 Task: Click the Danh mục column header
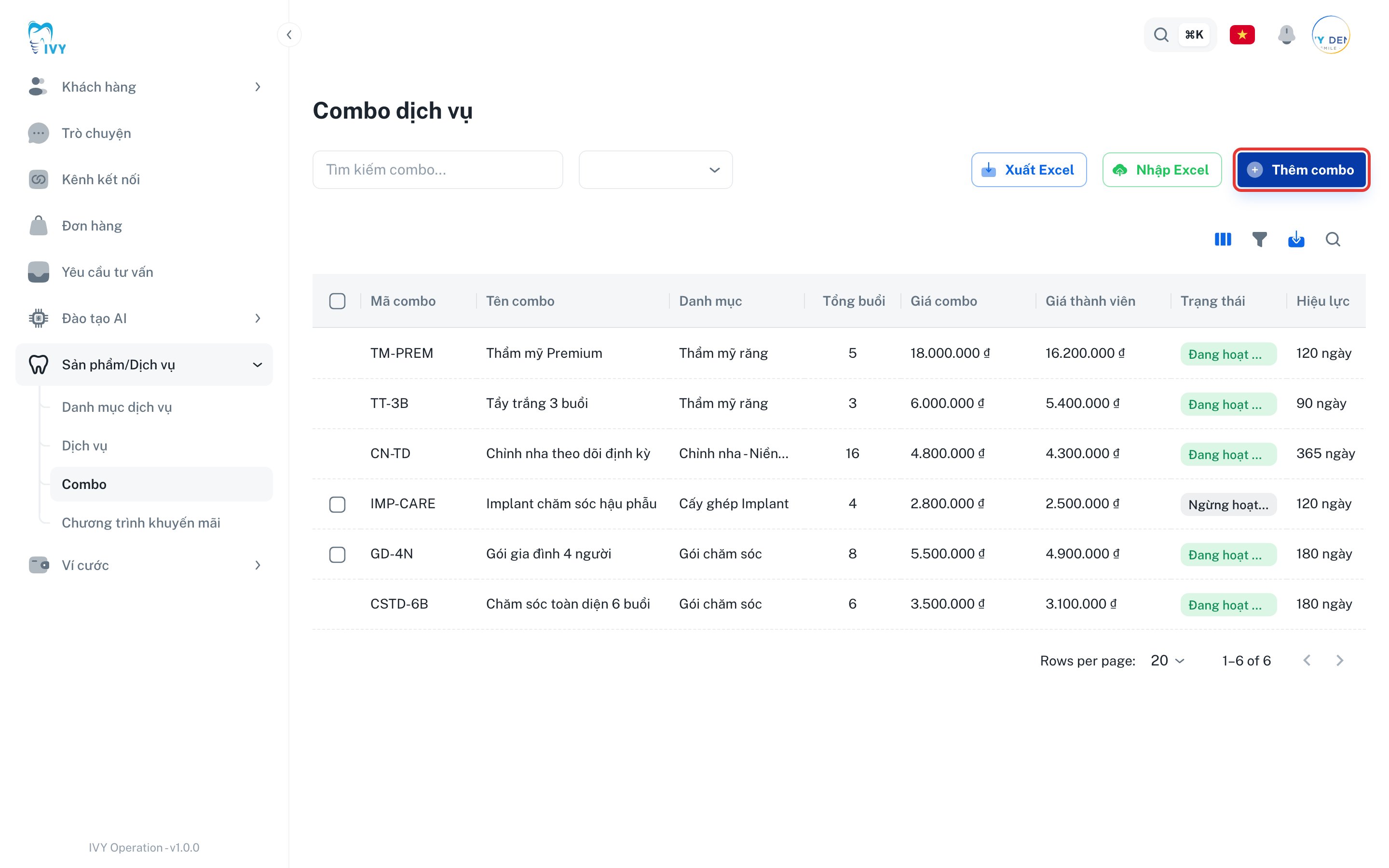(710, 301)
